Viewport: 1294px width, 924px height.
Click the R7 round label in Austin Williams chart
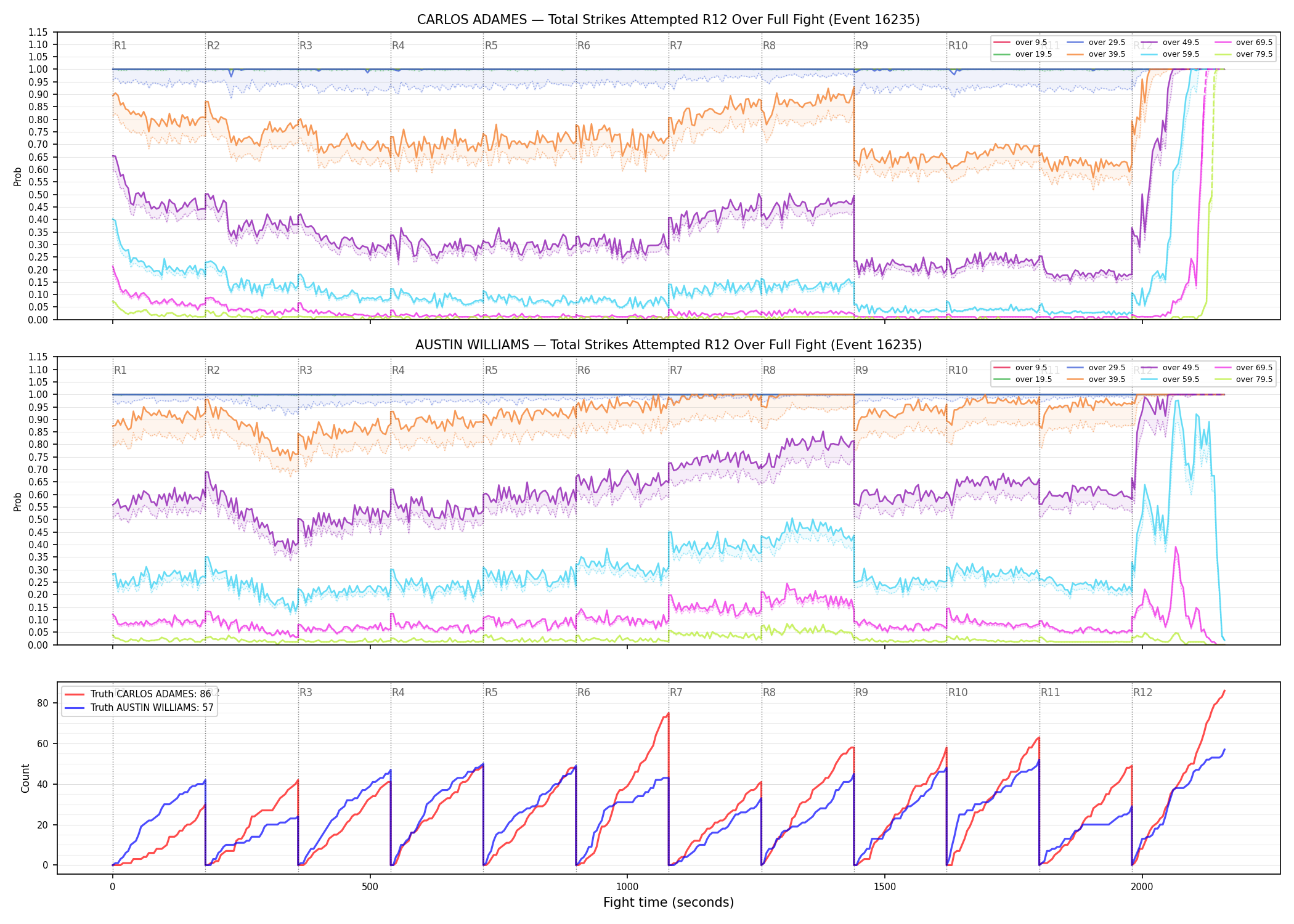(676, 370)
